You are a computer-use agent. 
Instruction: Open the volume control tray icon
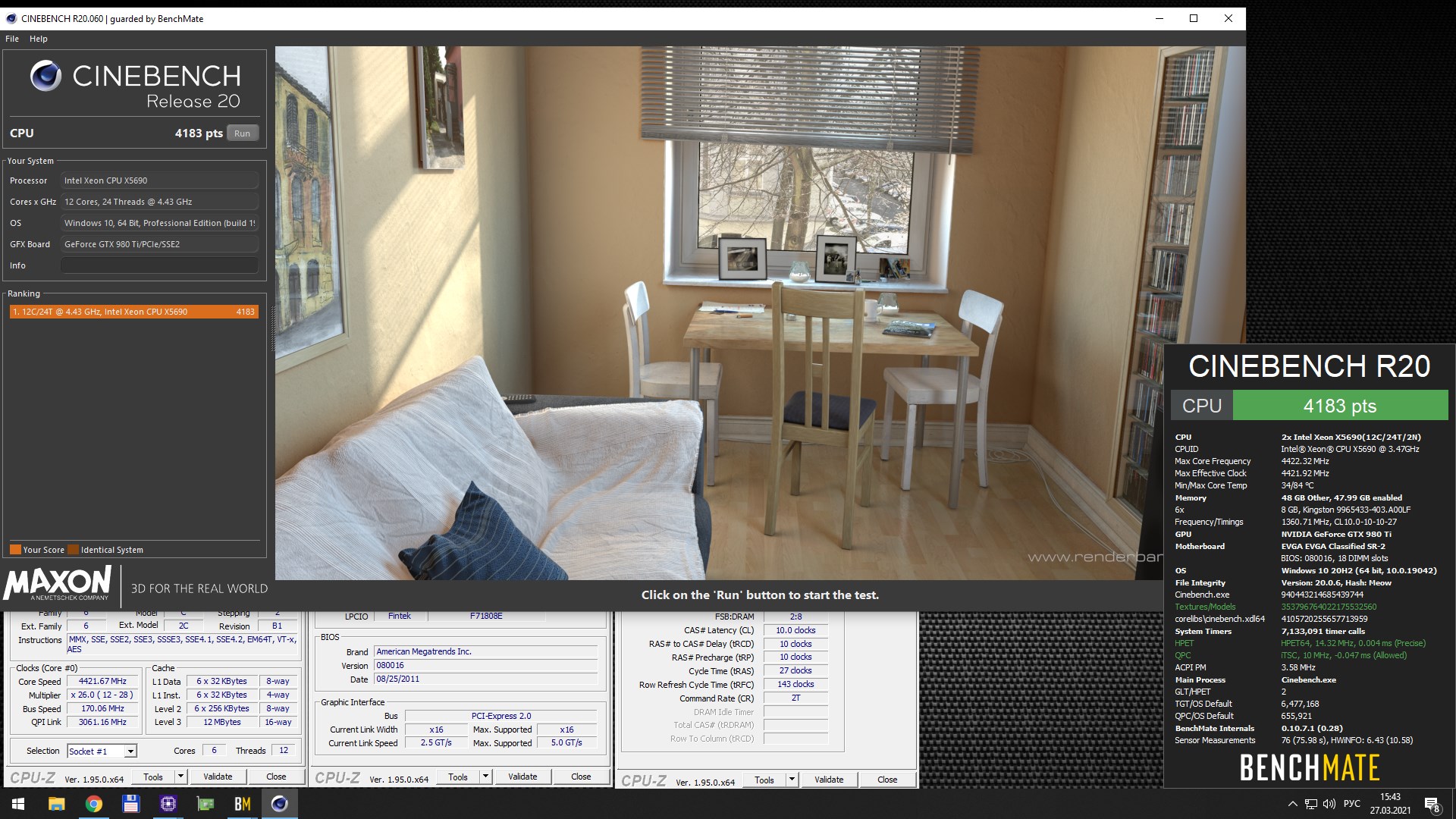point(1329,804)
